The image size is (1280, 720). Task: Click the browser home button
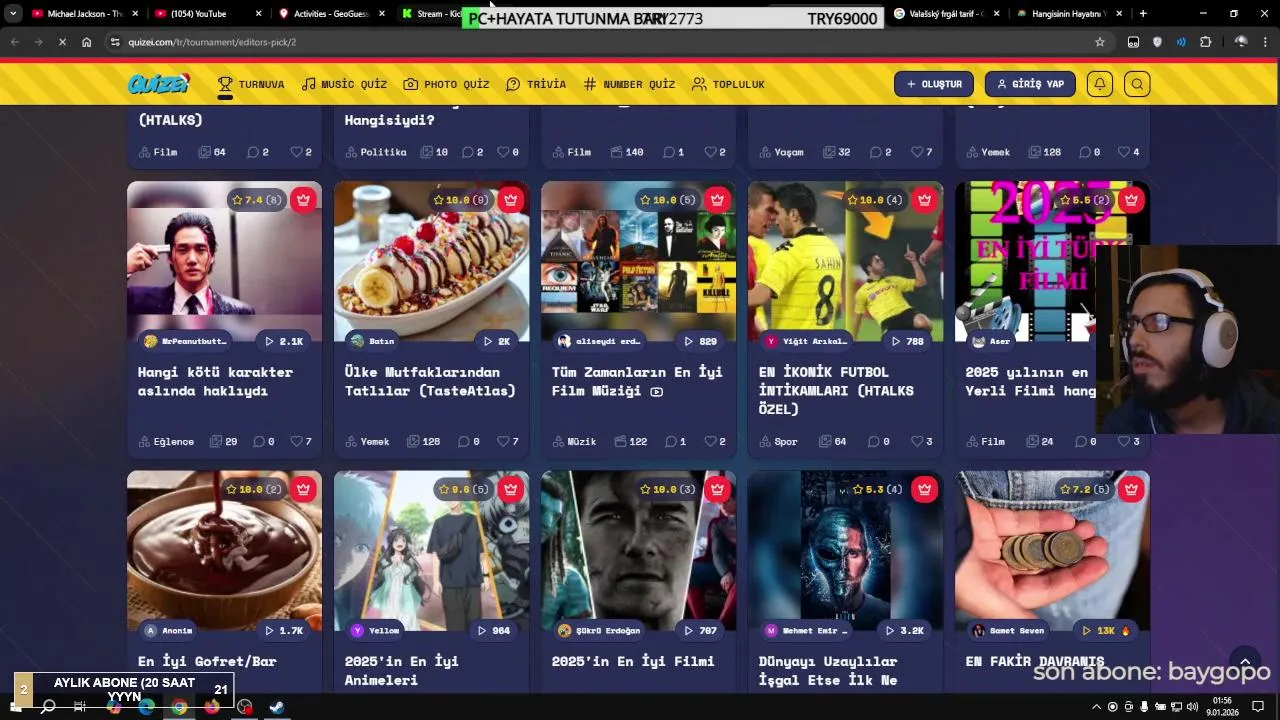click(86, 42)
